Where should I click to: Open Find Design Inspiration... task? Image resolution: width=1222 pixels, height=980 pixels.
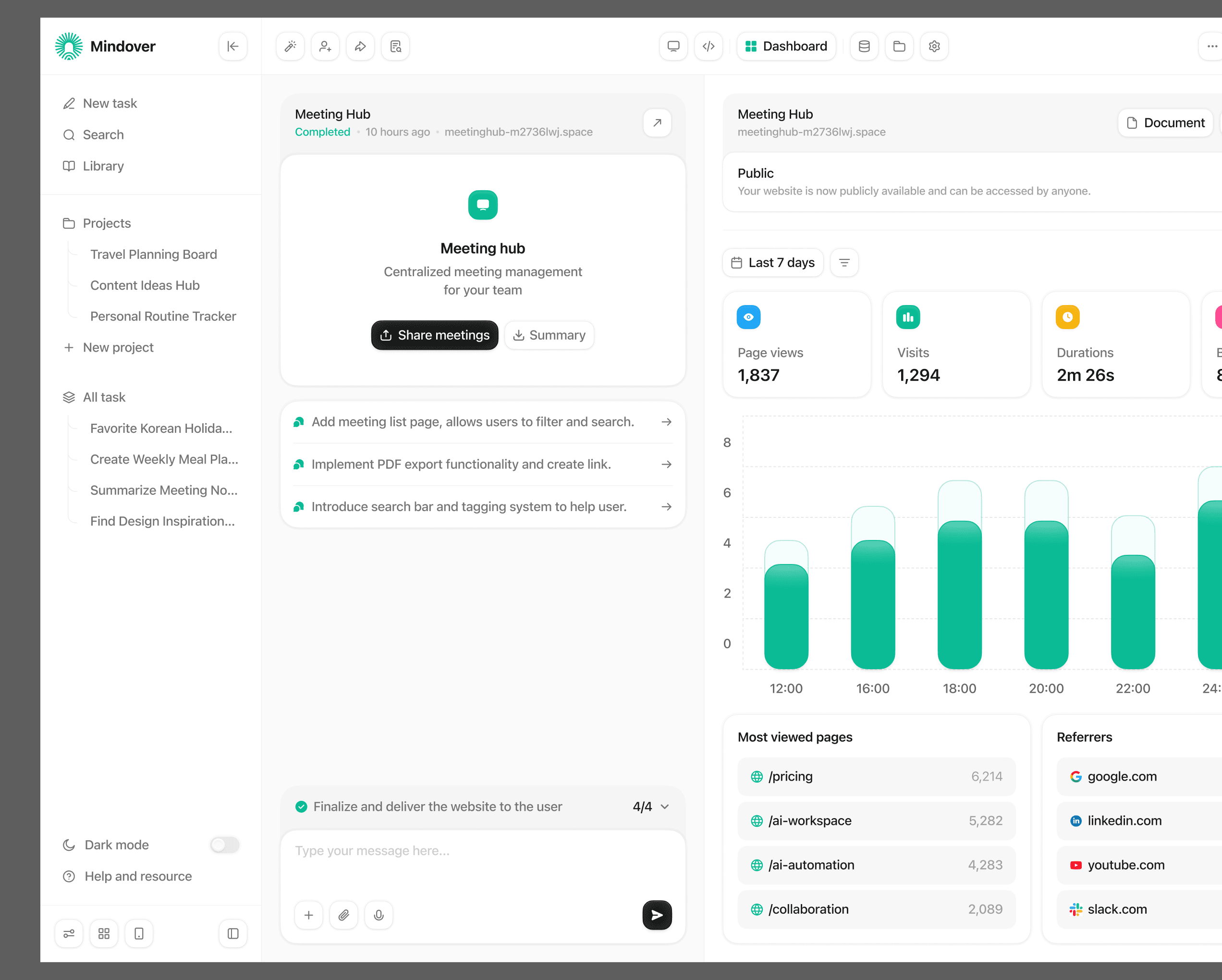pyautogui.click(x=163, y=521)
